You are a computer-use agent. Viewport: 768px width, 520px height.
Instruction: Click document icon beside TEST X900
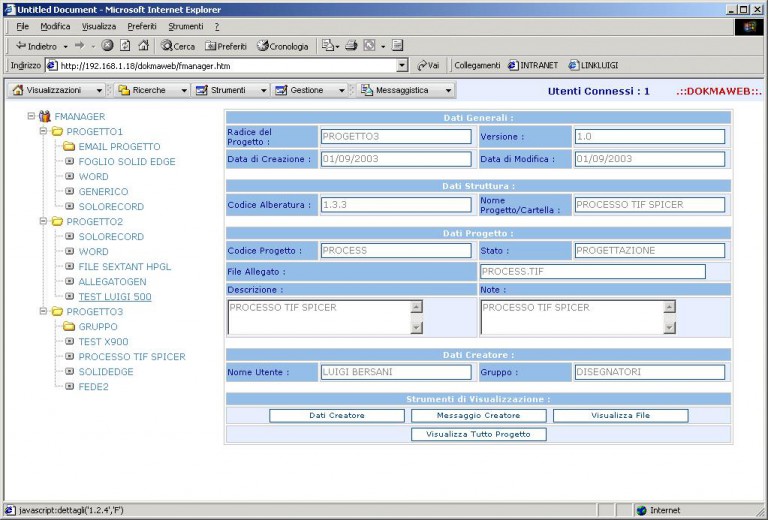70,341
